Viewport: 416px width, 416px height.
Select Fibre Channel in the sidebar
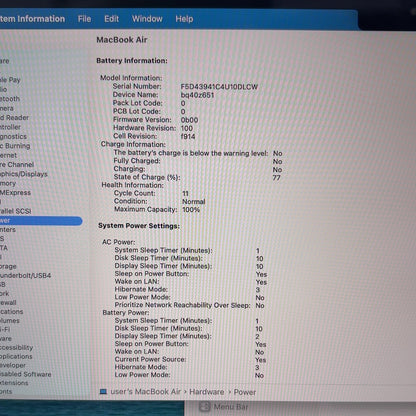17,165
